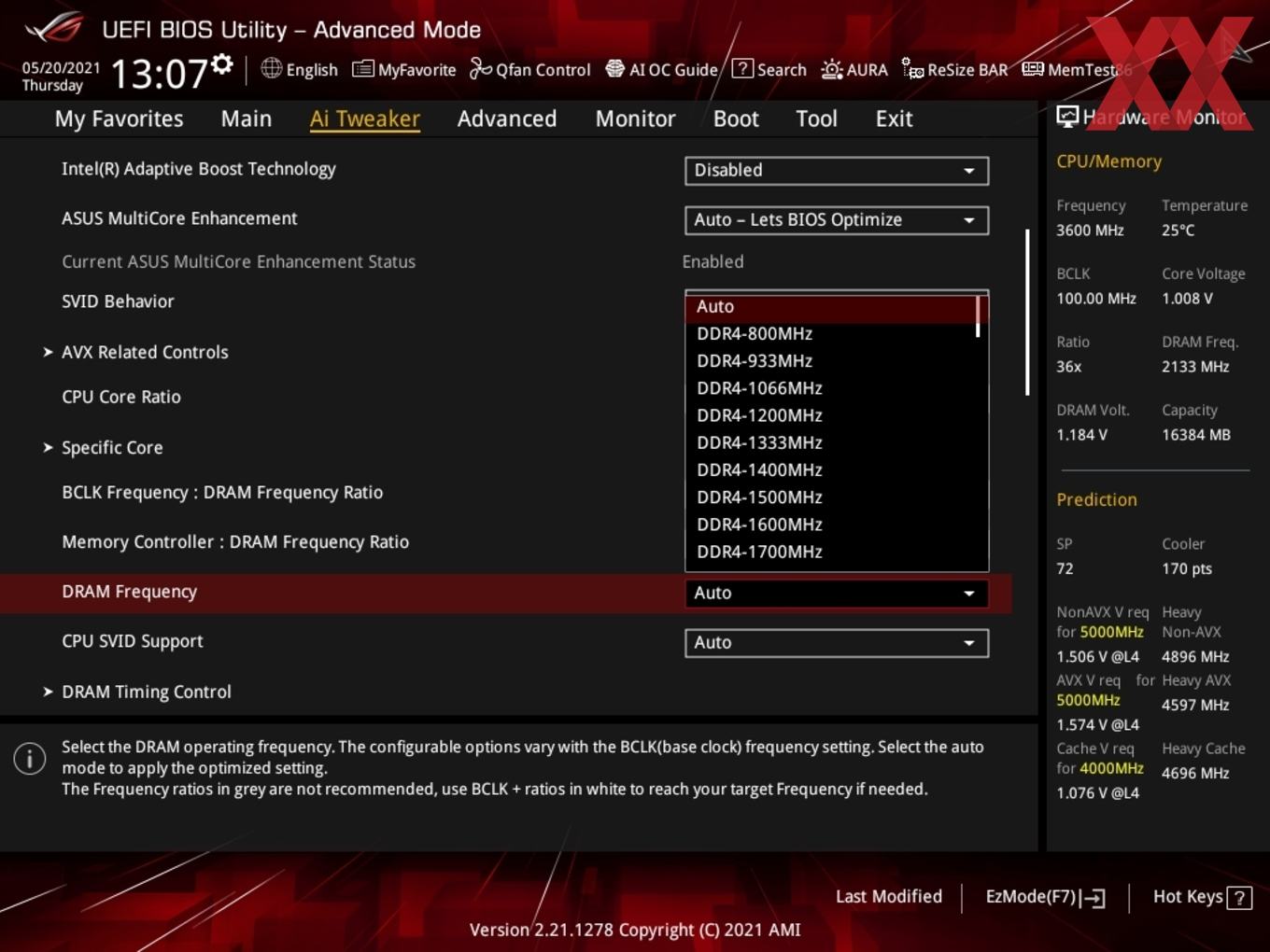Go to My Favorites tab

(x=119, y=119)
